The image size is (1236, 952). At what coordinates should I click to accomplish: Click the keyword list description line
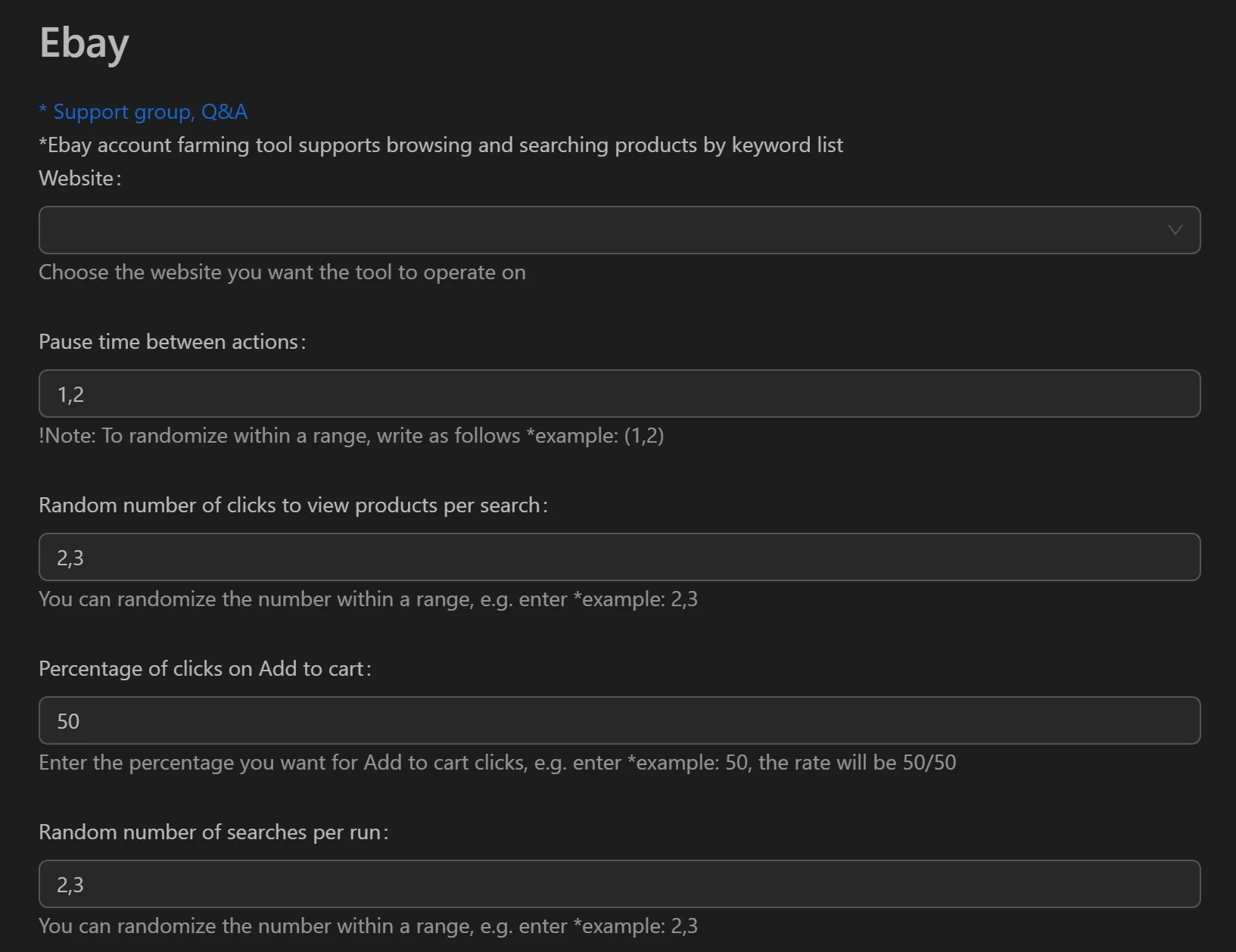pos(441,145)
